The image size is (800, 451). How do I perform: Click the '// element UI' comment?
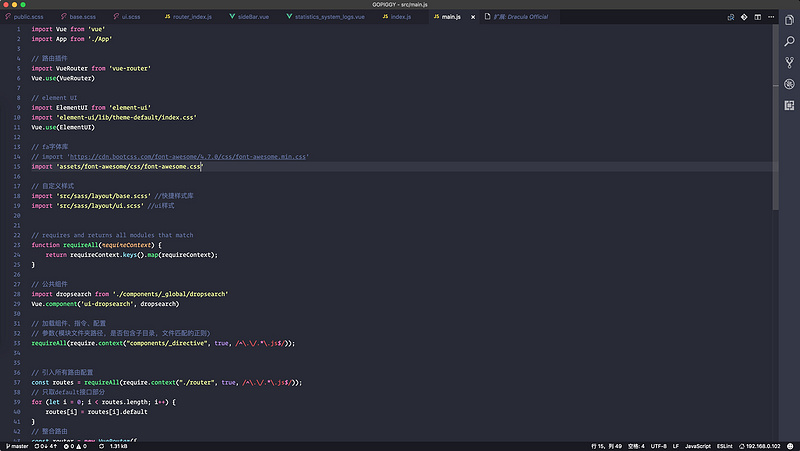[x=54, y=98]
